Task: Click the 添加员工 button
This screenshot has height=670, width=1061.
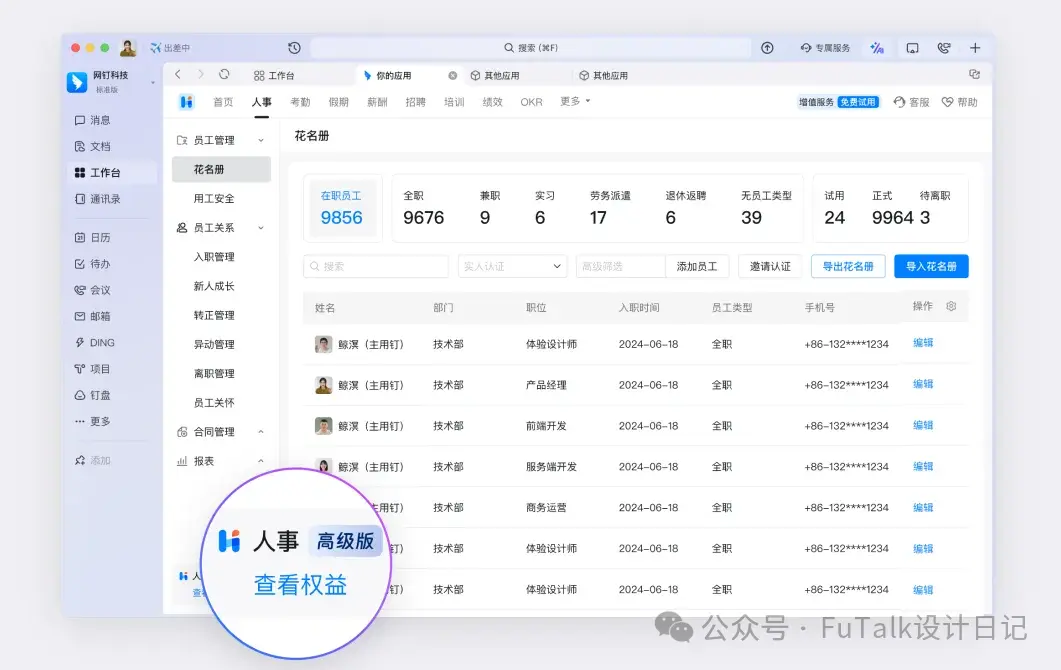Action: pos(697,267)
